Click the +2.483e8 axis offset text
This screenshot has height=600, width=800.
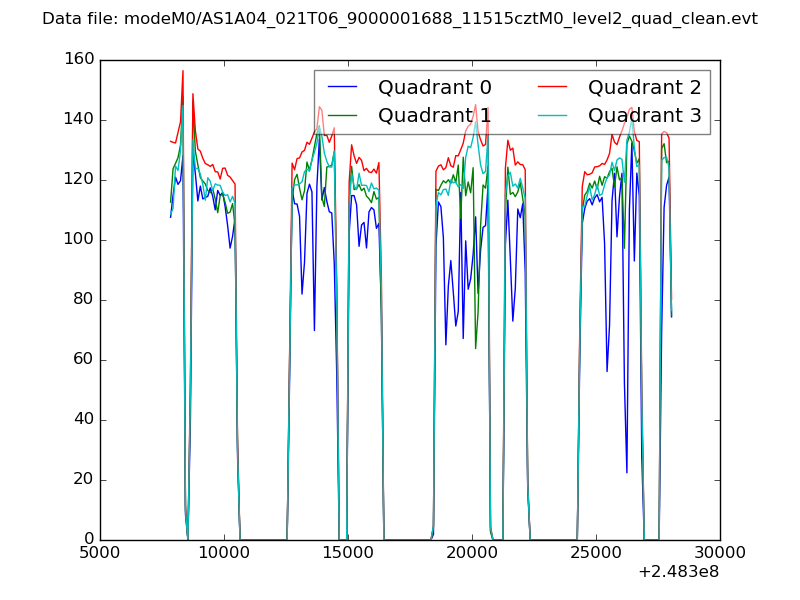(x=678, y=572)
